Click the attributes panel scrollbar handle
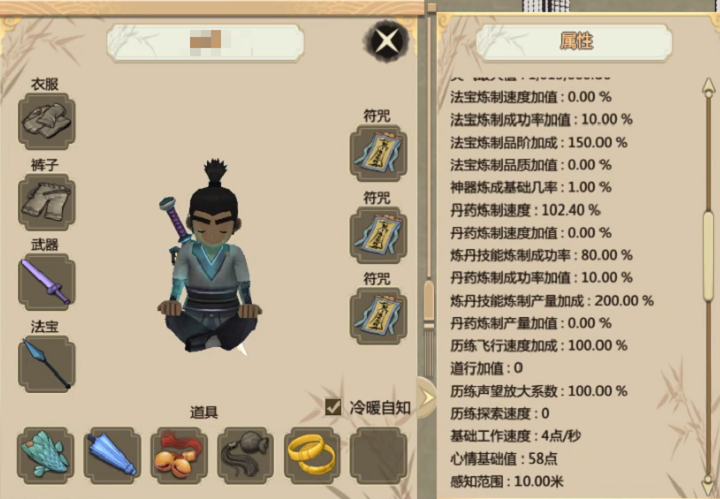Screen dimensions: 720x499 pyautogui.click(x=709, y=256)
